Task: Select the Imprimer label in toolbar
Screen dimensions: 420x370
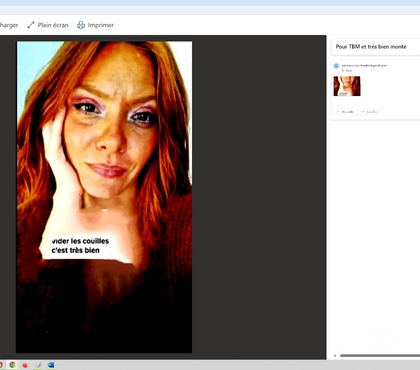Action: click(x=101, y=25)
